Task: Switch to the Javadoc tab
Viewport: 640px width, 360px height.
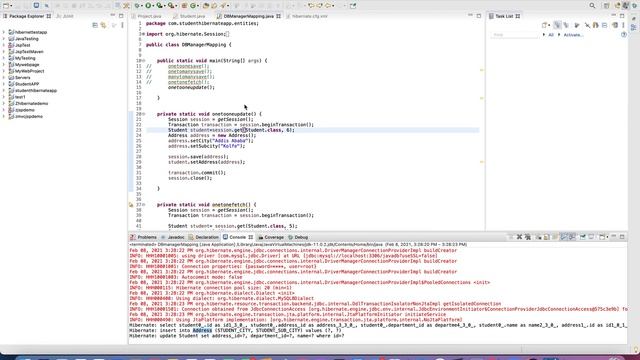Action: tap(173, 237)
